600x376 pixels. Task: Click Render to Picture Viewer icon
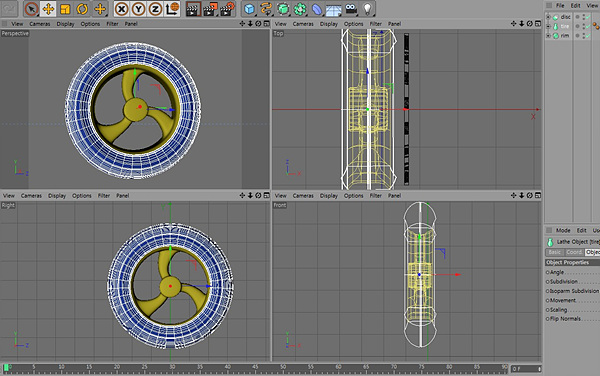click(x=210, y=9)
